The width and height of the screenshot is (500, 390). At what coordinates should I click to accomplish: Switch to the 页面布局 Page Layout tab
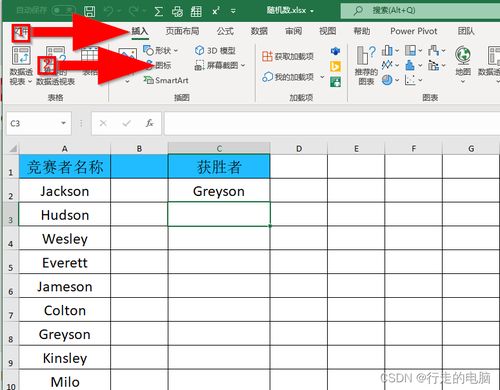[182, 31]
